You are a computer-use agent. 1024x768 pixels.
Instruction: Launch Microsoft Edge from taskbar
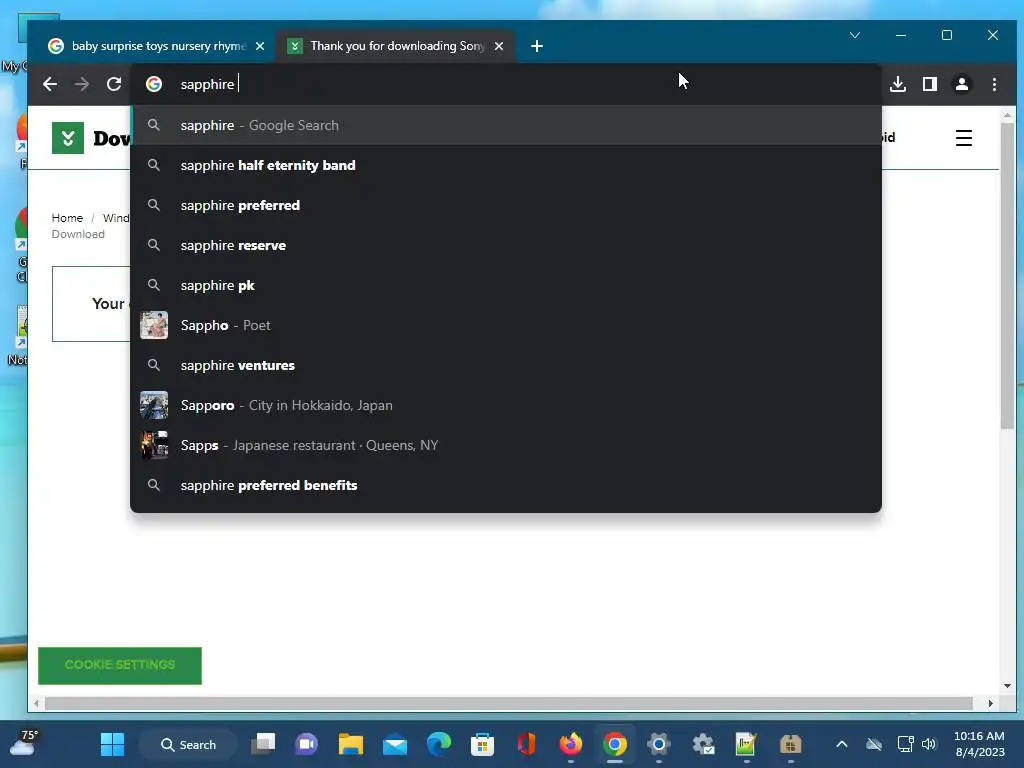439,744
